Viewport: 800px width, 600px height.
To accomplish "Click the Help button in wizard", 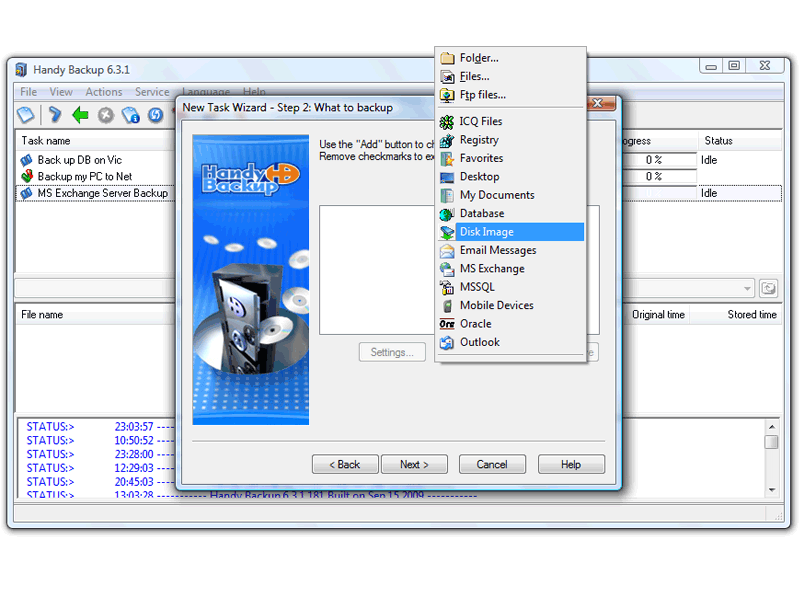I will (x=571, y=464).
